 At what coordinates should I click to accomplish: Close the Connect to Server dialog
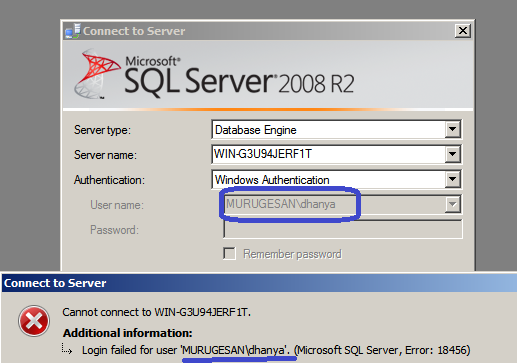pos(463,31)
